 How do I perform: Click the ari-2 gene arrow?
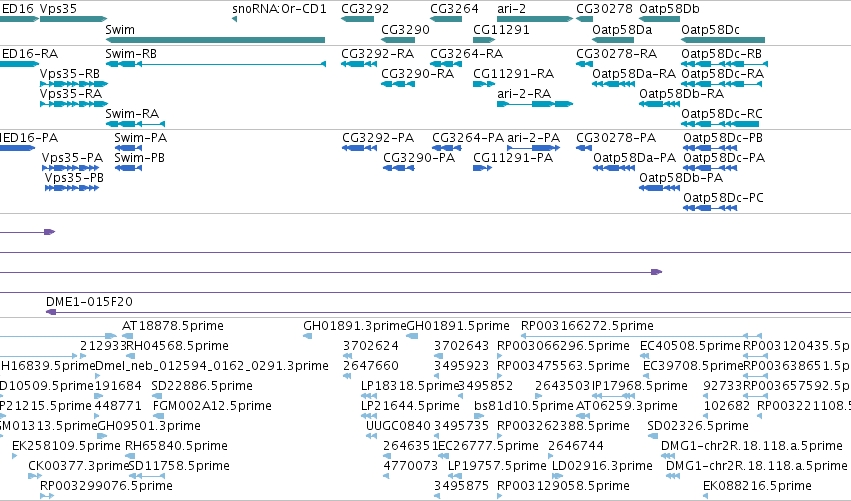tap(535, 19)
